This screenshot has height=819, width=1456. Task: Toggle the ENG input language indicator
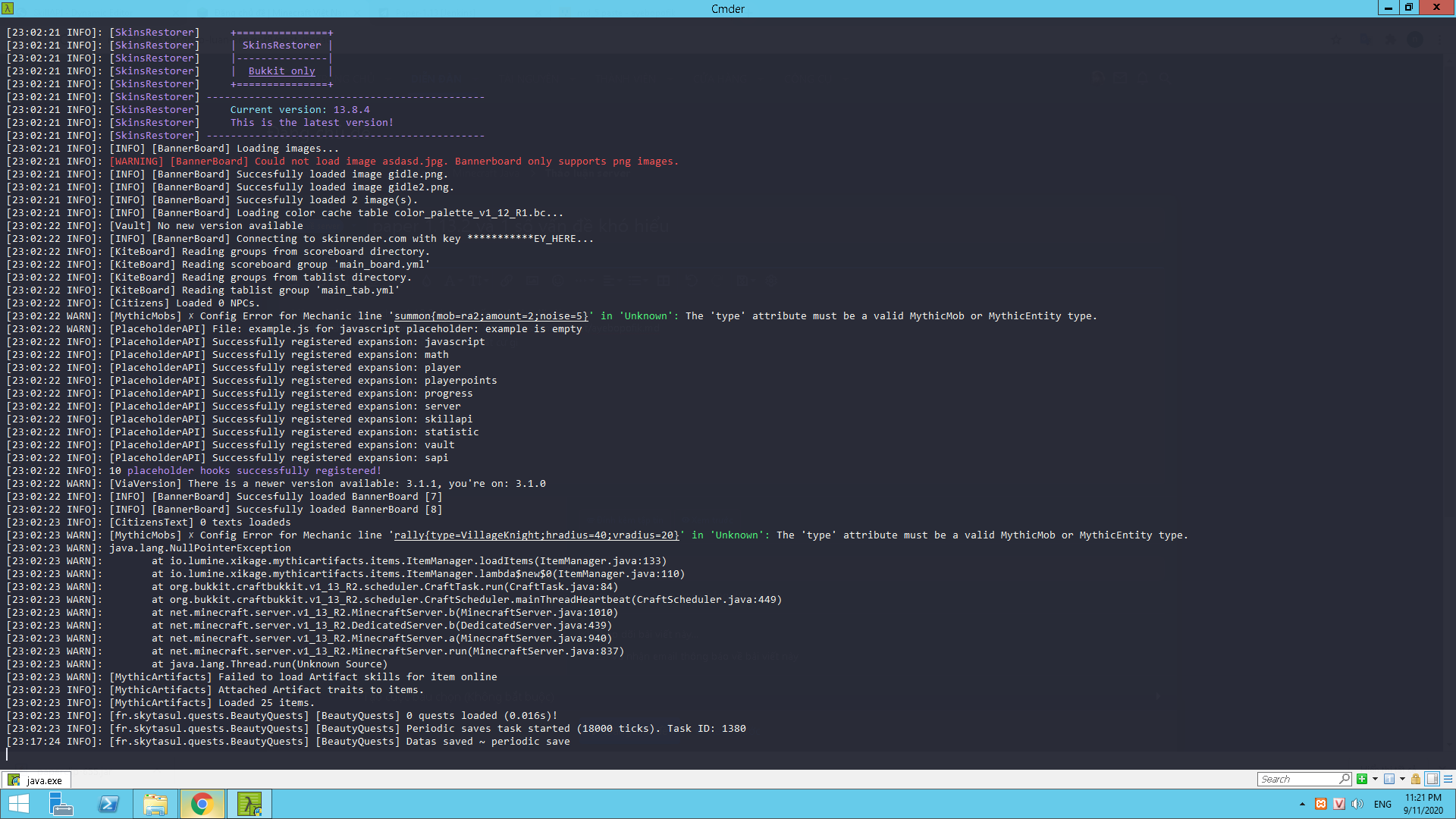(x=1382, y=804)
